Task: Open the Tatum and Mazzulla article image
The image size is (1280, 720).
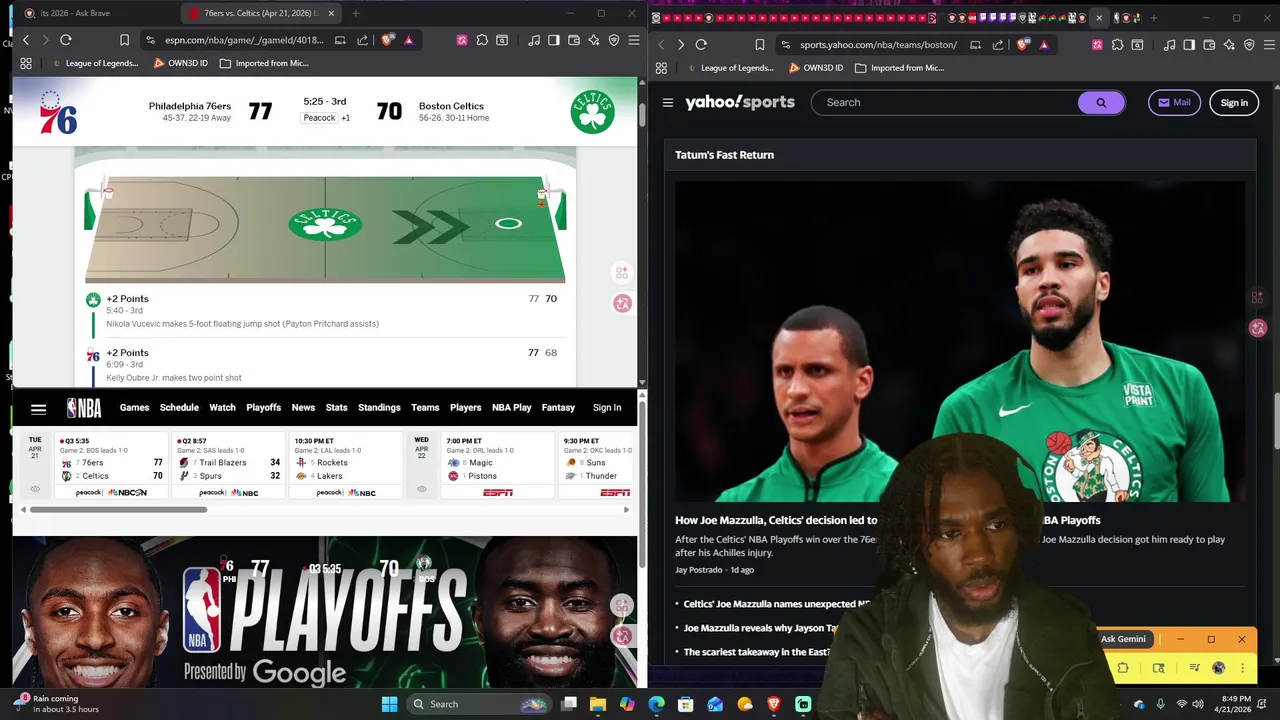Action: pyautogui.click(x=960, y=341)
